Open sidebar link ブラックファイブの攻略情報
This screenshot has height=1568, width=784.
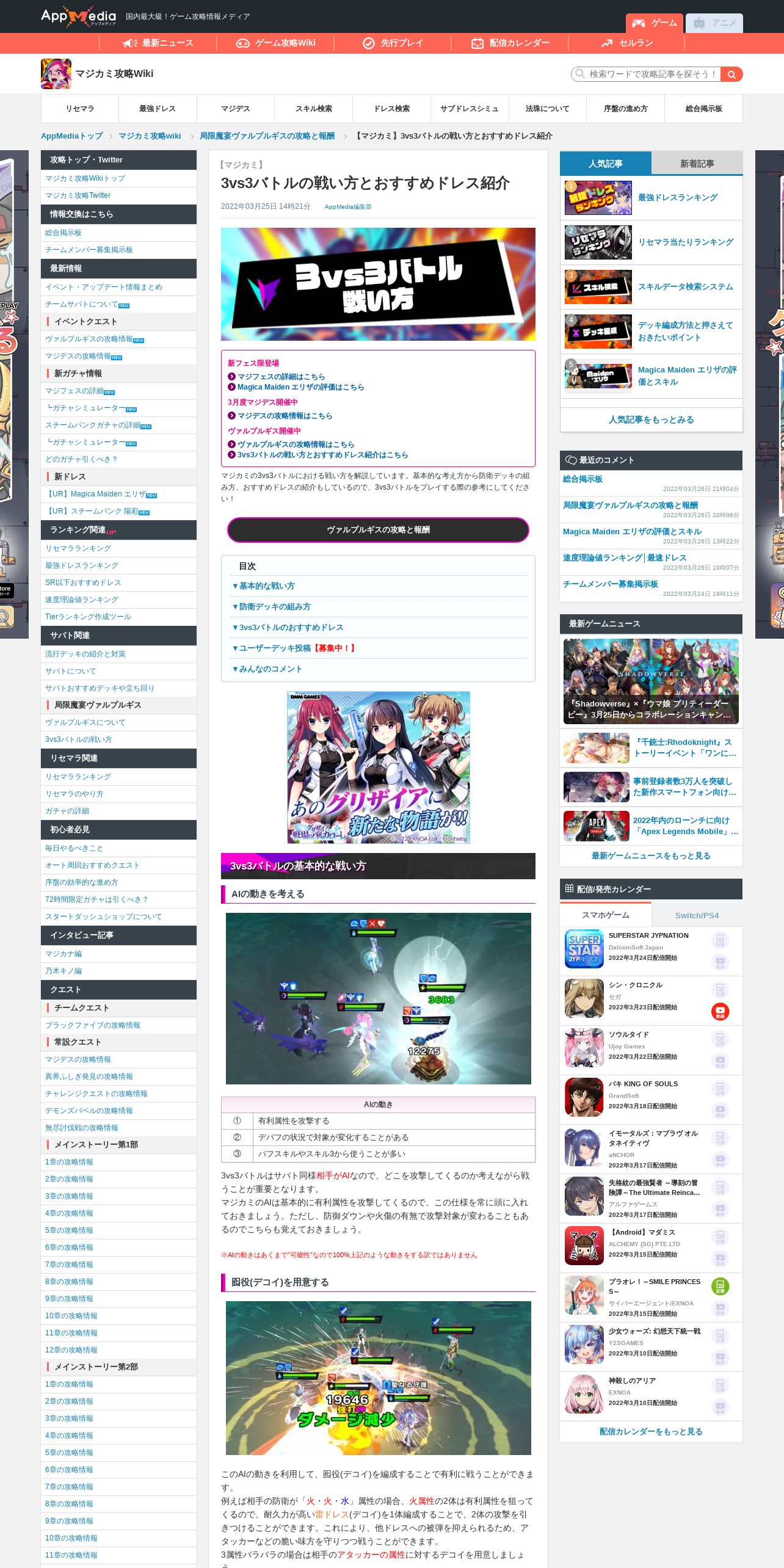(93, 1025)
